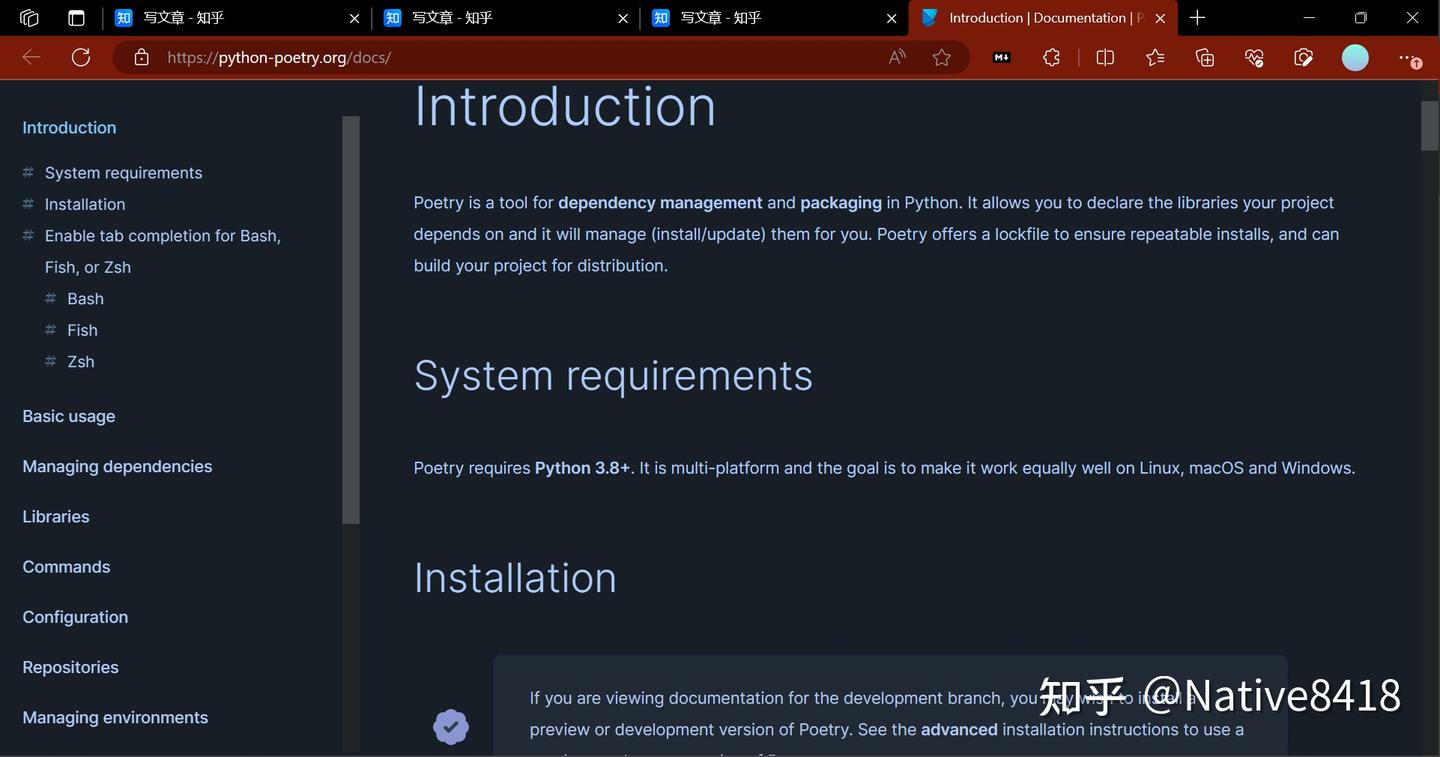Viewport: 1440px width, 757px height.
Task: Start Read Aloud from the address bar
Action: (x=897, y=57)
